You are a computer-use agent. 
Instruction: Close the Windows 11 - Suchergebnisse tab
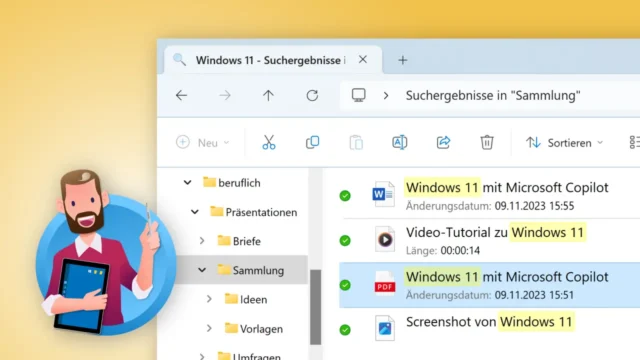click(x=362, y=60)
